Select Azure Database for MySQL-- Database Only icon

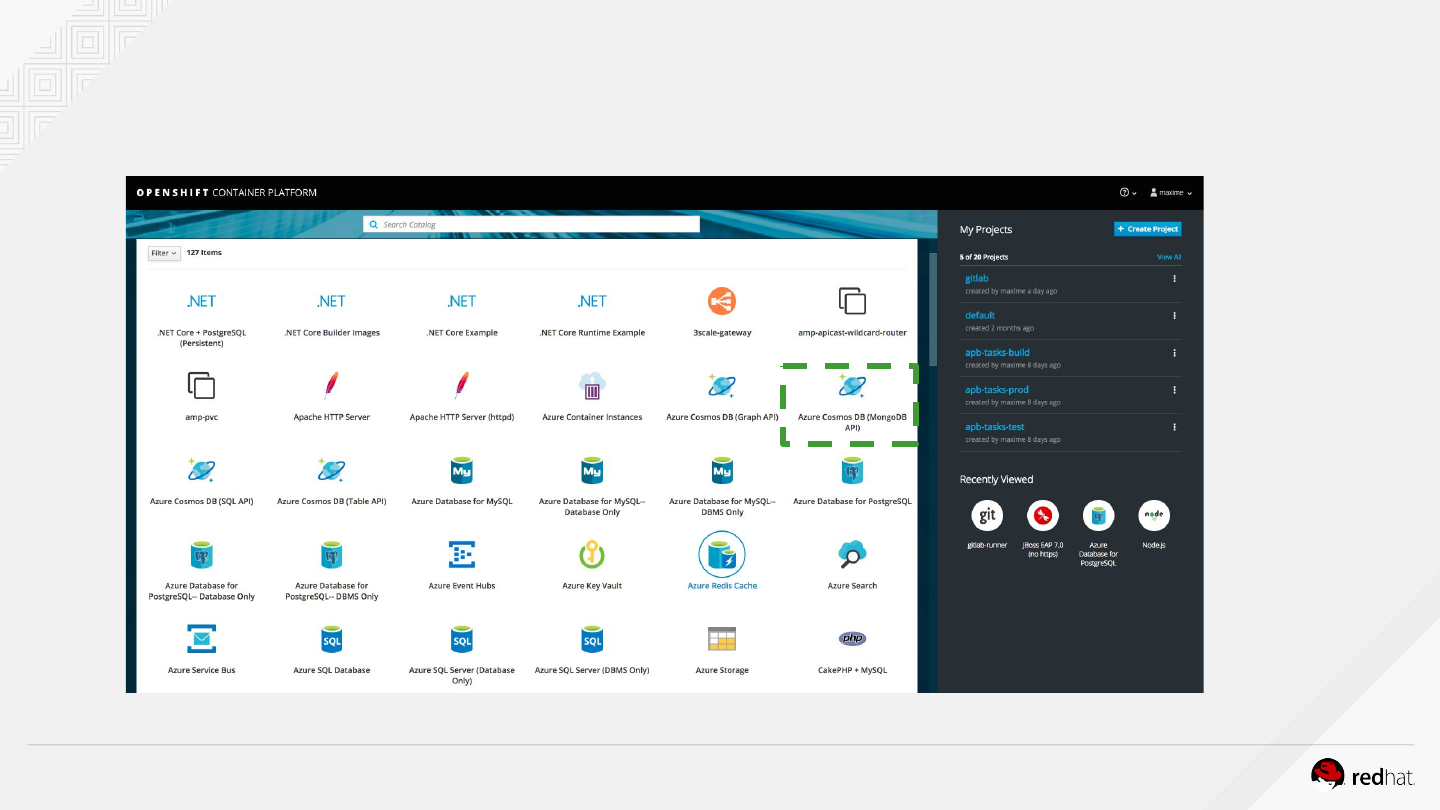(x=592, y=470)
